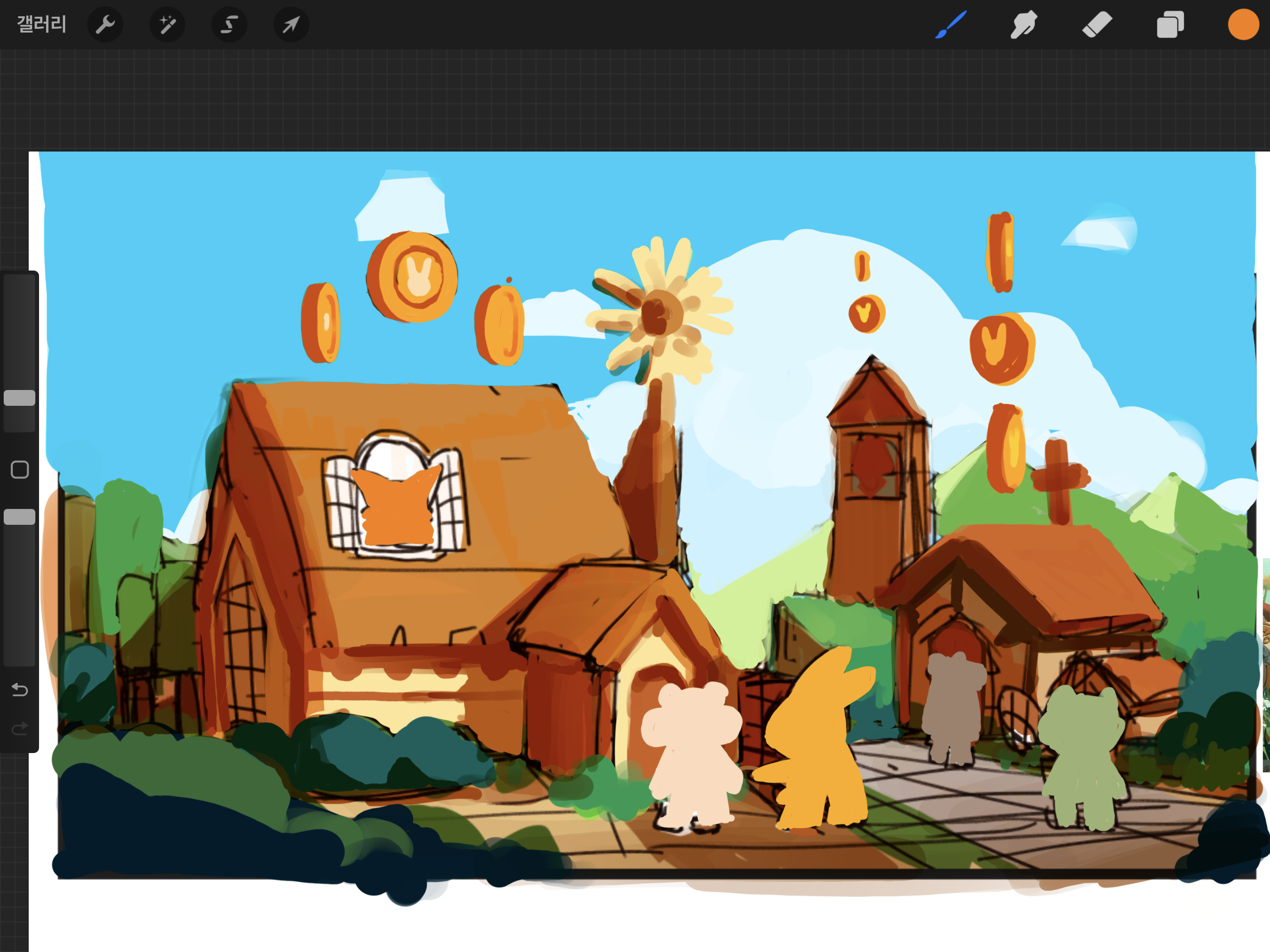Tap the Redo arrow in sidebar
This screenshot has width=1270, height=952.
20,728
